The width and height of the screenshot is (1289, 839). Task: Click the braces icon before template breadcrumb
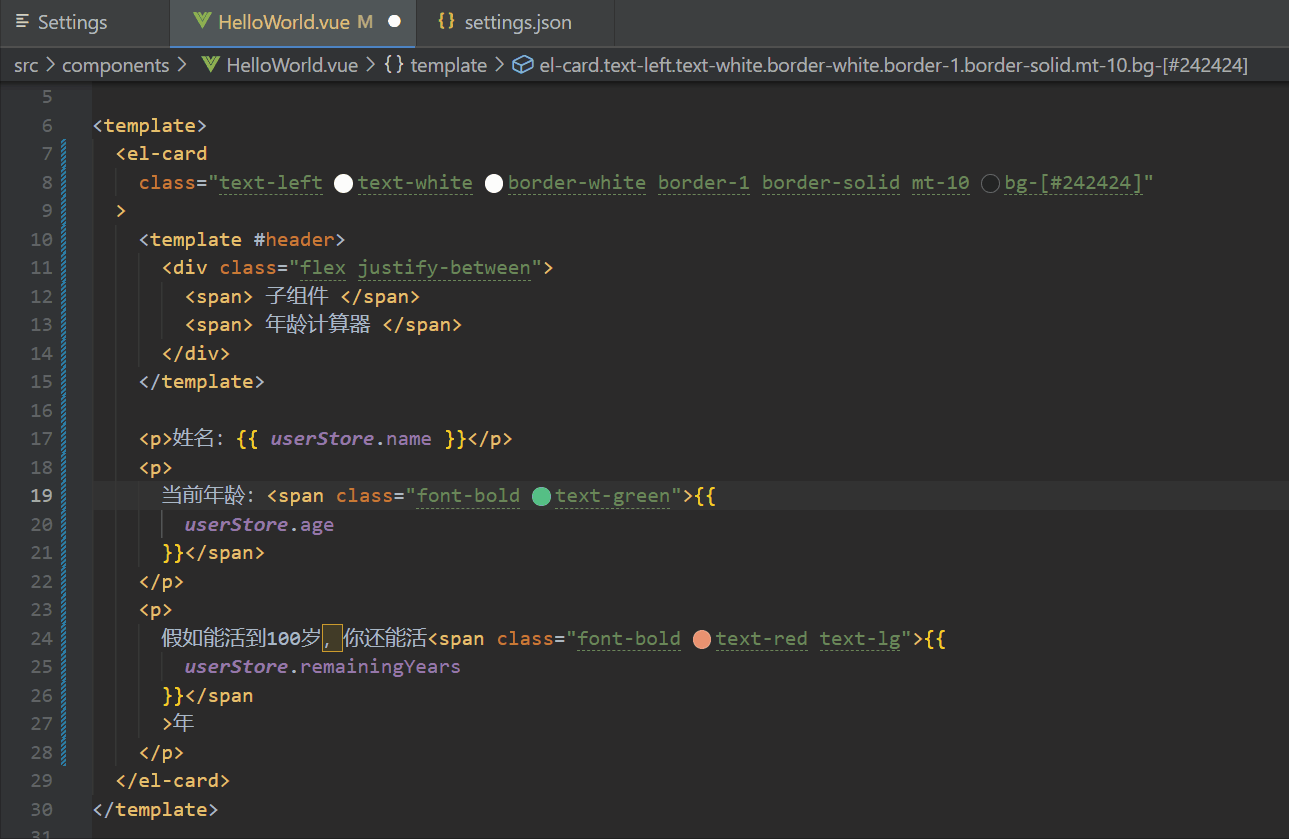click(395, 65)
